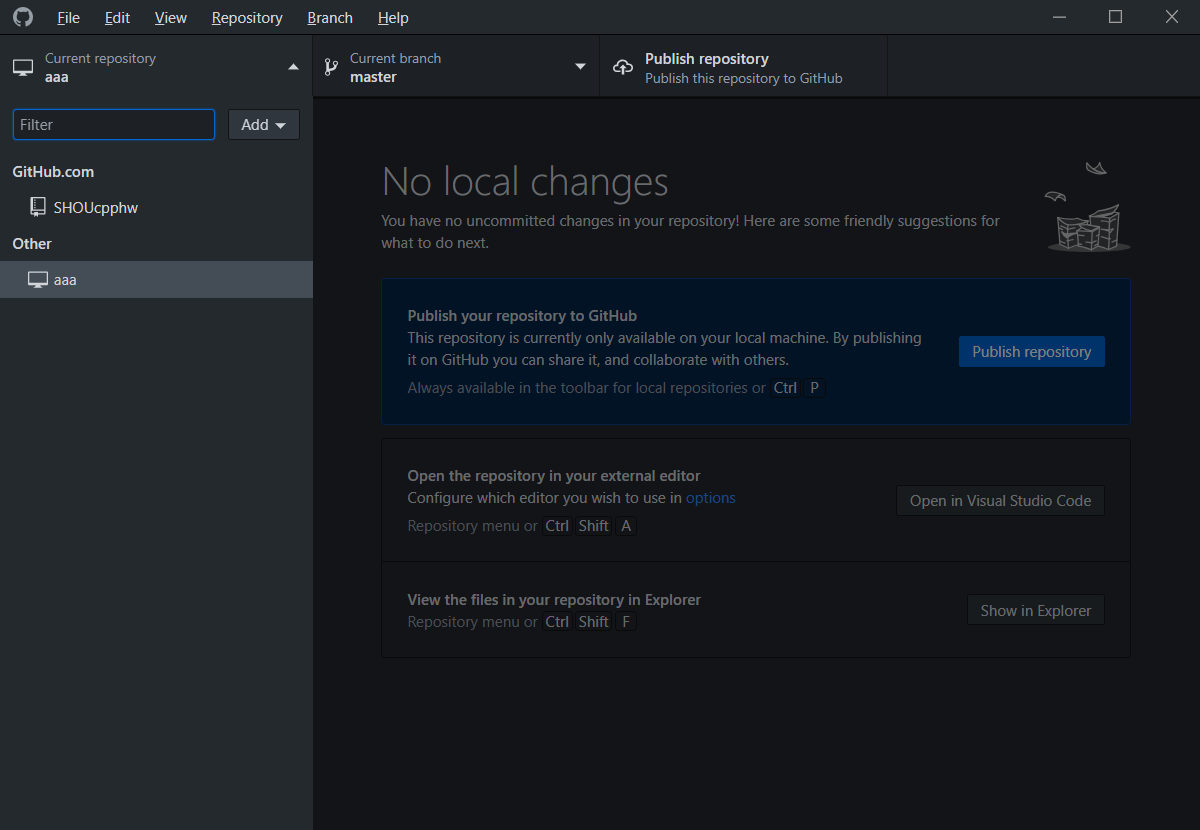The width and height of the screenshot is (1200, 830).
Task: Click the No local changes heading
Action: [x=525, y=182]
